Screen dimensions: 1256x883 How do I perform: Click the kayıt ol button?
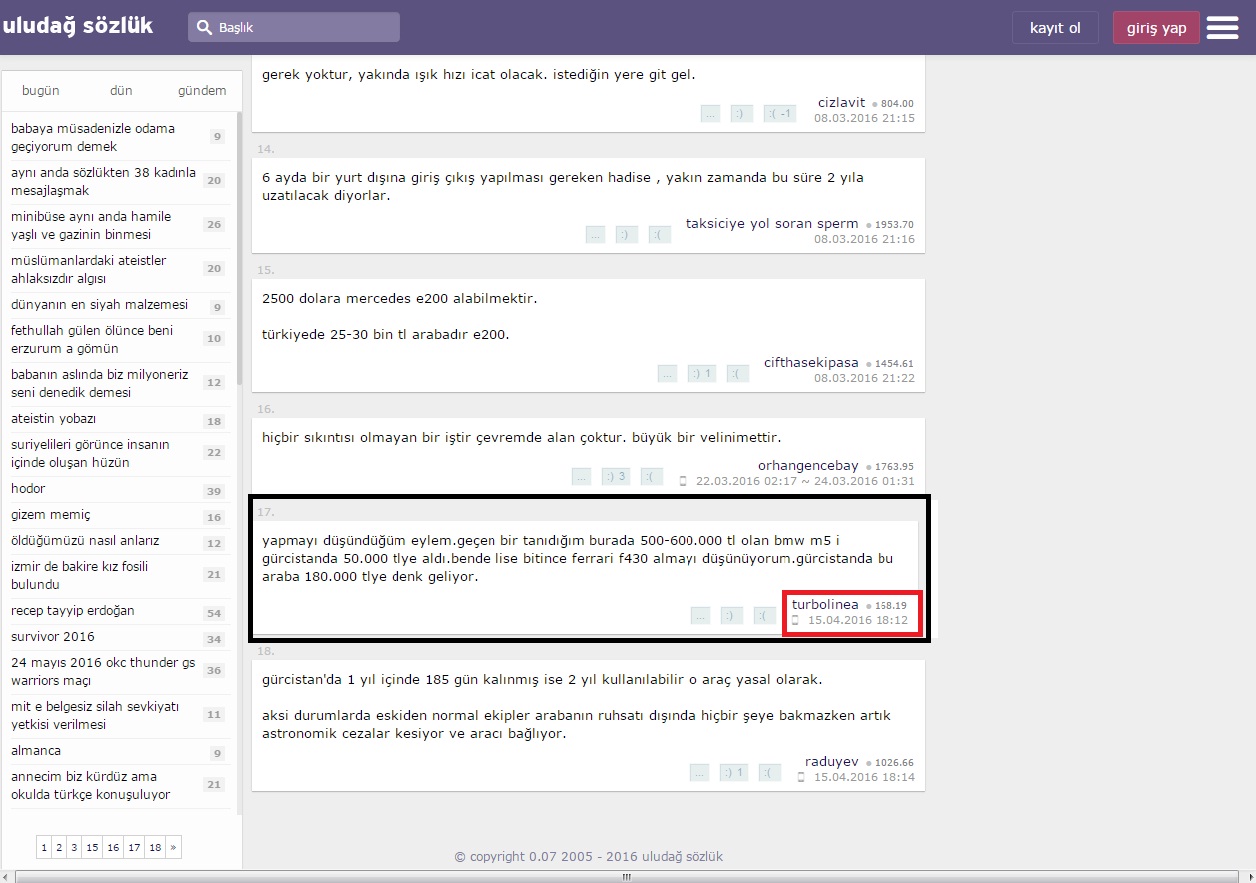(1055, 28)
